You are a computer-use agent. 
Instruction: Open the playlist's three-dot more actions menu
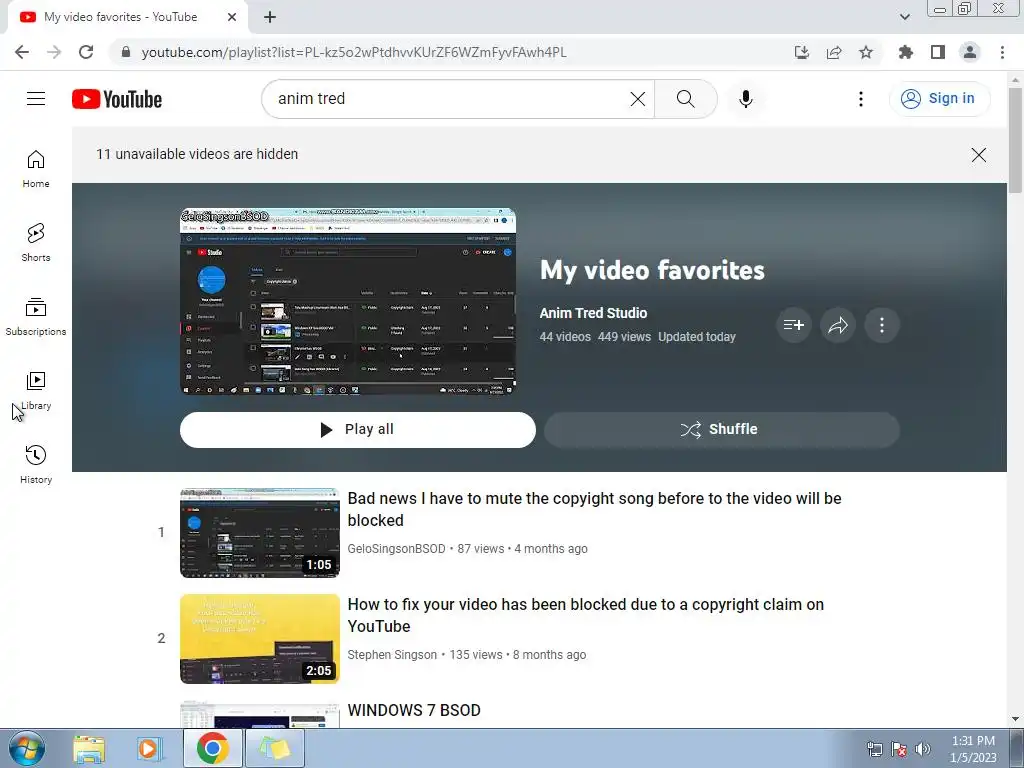point(882,325)
